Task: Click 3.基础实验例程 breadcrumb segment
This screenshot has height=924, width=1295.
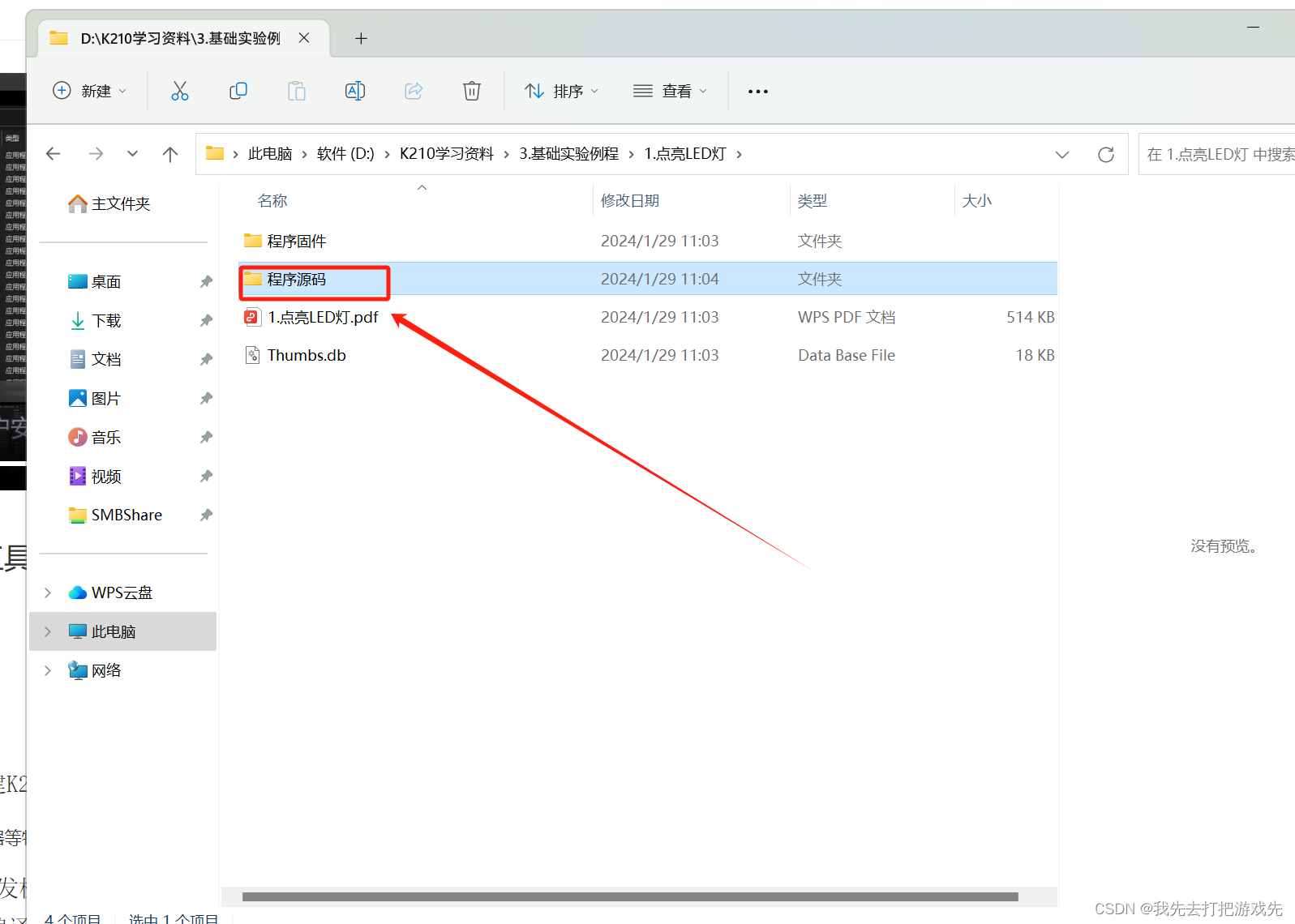Action: [x=568, y=154]
